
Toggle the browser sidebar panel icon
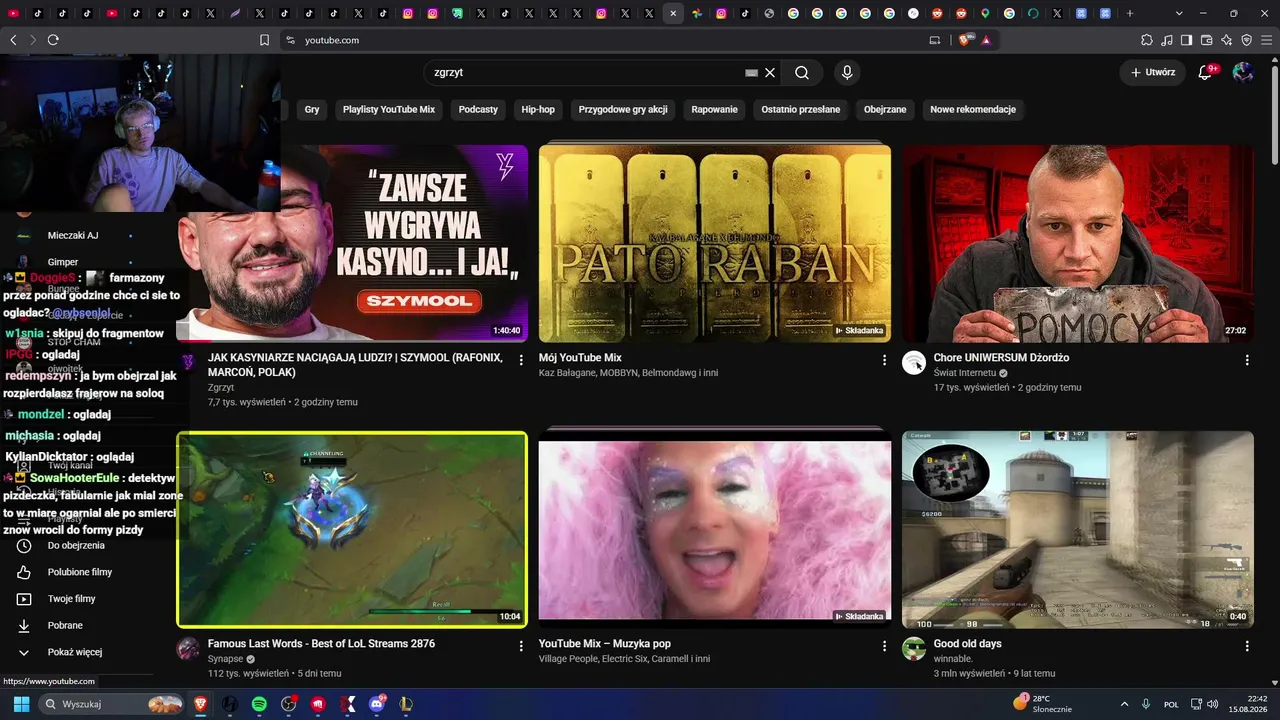pyautogui.click(x=1186, y=40)
